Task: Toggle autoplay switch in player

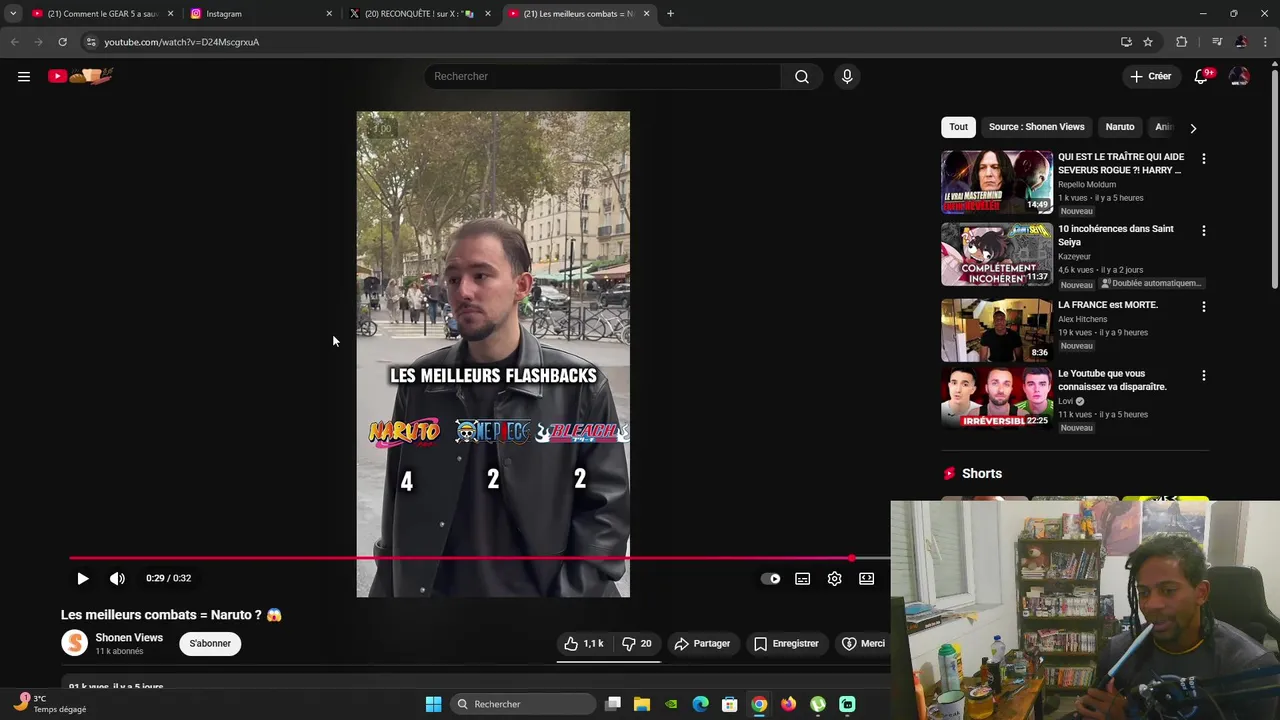Action: pos(770,578)
